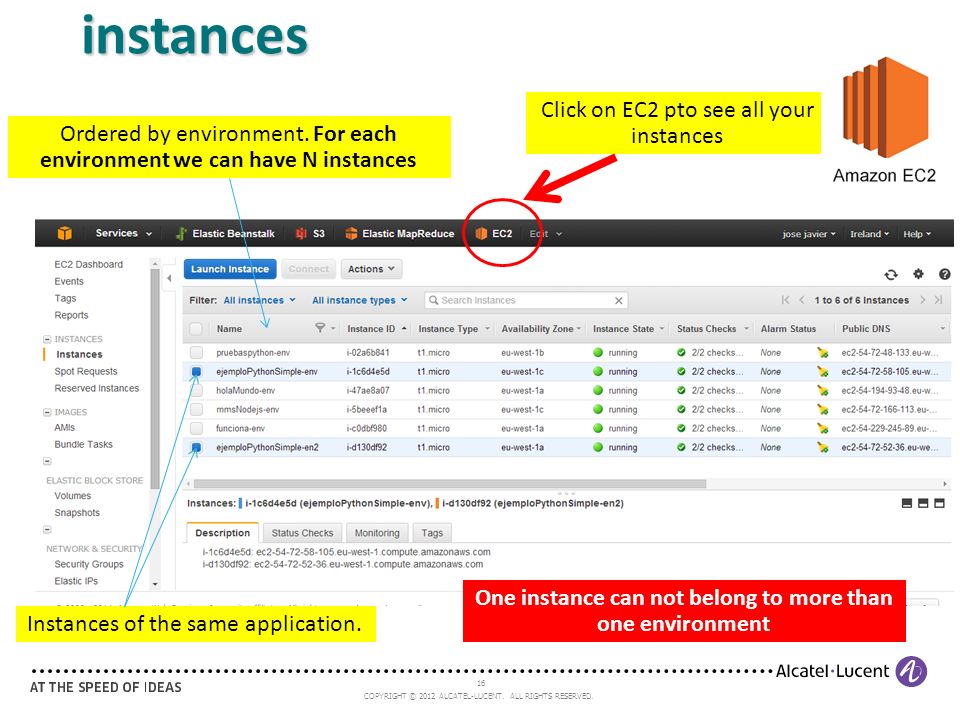This screenshot has height=720, width=960.
Task: Open Elastic IPs in the sidebar
Action: pyautogui.click(x=76, y=581)
